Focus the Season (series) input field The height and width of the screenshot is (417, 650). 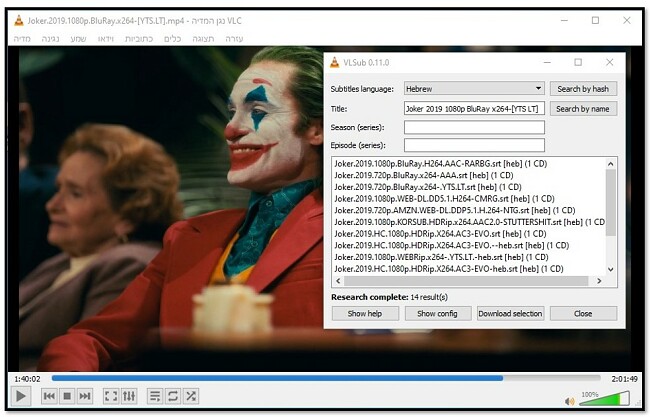(474, 127)
